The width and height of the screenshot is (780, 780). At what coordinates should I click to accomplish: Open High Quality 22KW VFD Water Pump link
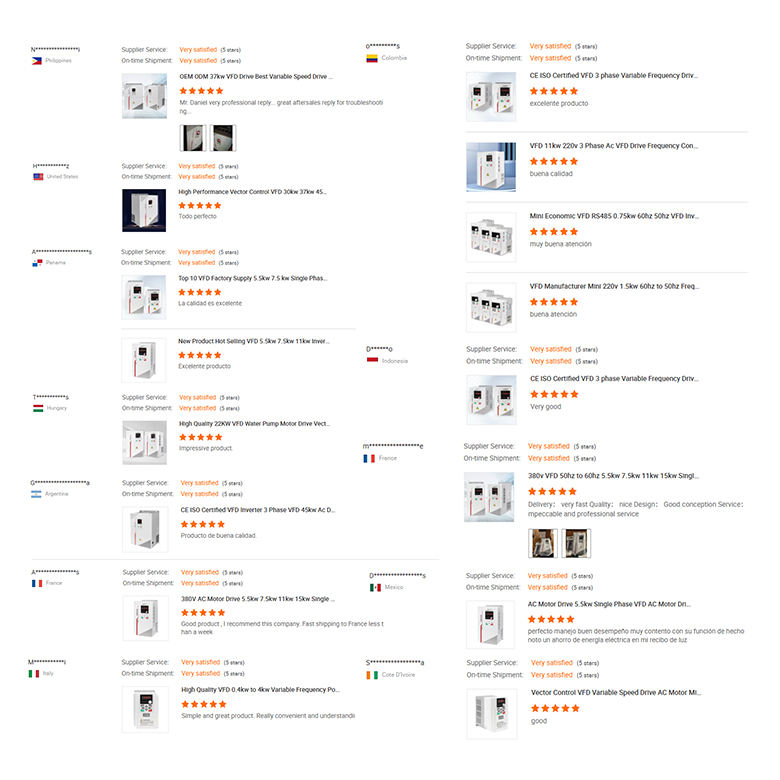coord(254,424)
